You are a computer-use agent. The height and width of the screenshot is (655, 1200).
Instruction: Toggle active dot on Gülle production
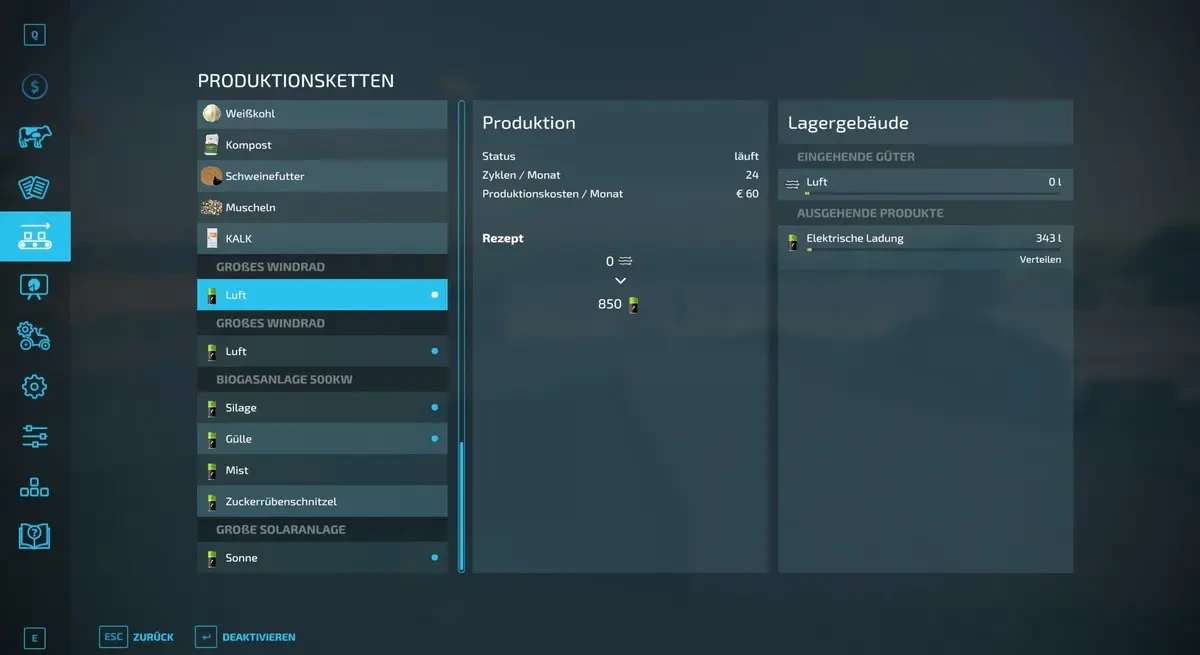(434, 439)
